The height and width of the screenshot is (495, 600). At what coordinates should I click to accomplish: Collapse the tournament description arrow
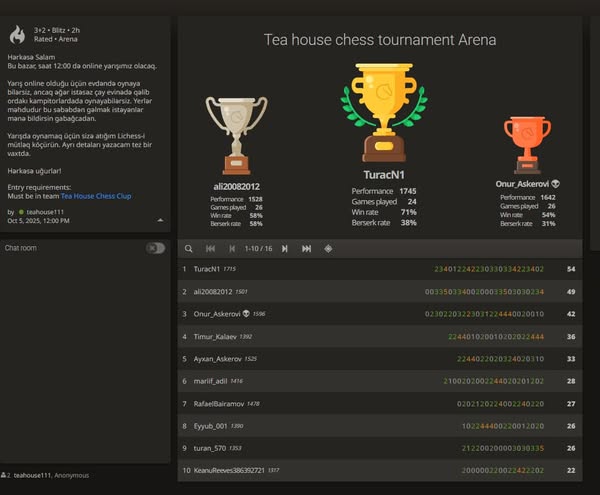point(160,220)
